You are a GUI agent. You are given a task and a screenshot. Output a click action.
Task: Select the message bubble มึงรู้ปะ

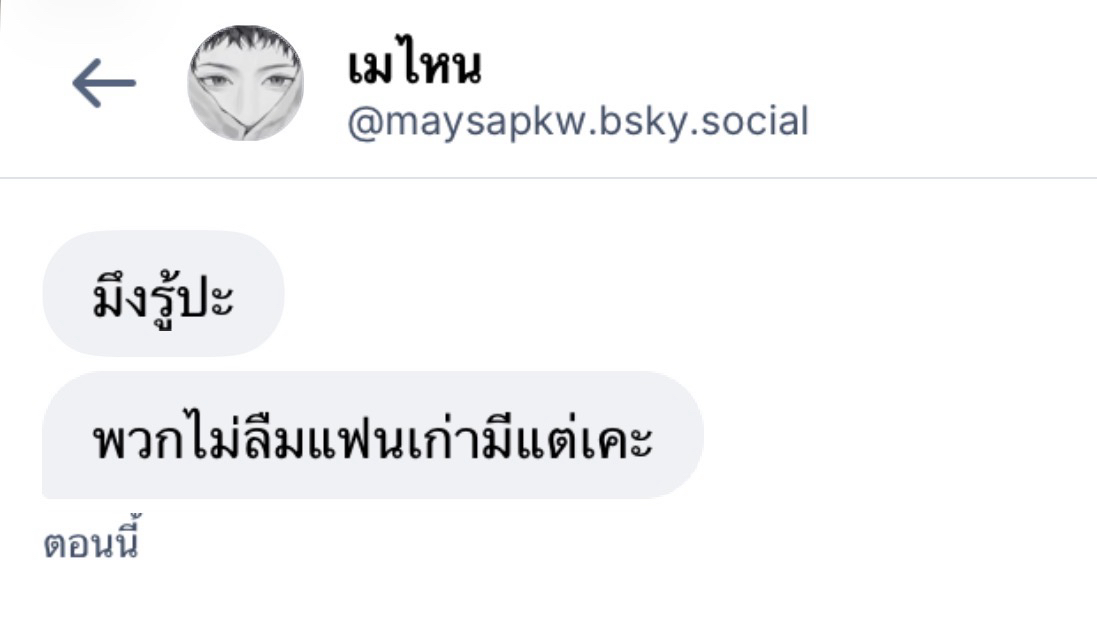[x=164, y=293]
